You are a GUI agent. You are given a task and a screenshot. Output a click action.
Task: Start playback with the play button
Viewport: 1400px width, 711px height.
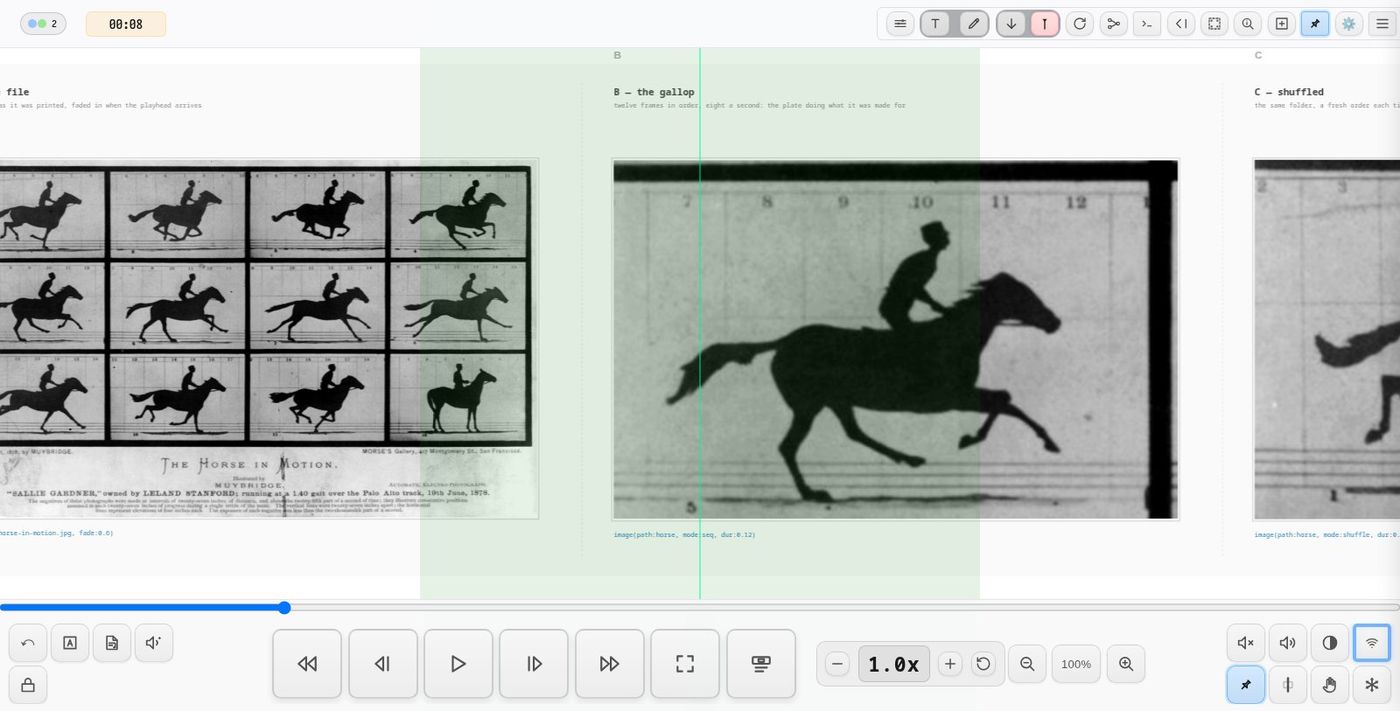click(458, 664)
